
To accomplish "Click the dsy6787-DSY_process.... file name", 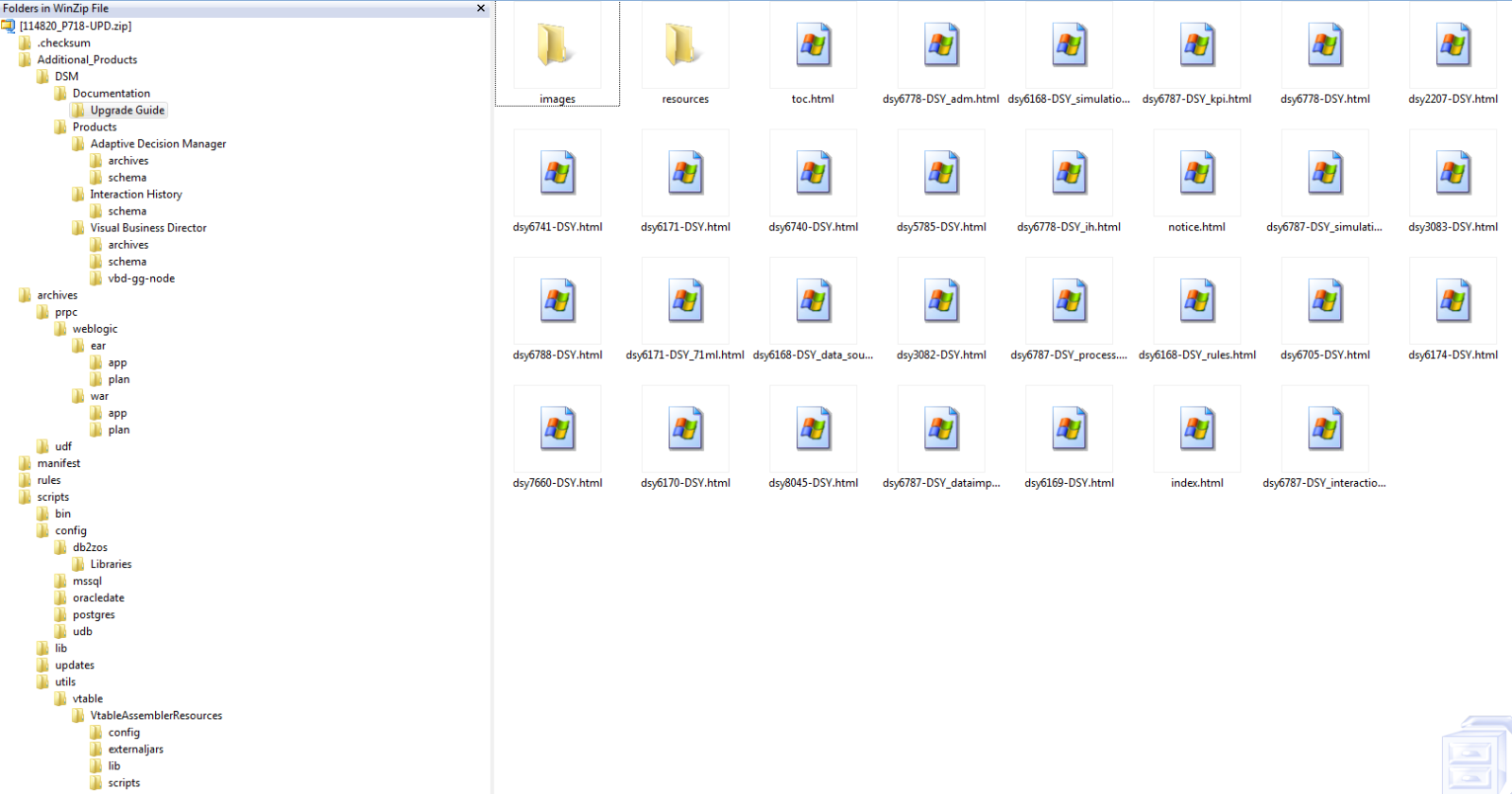I will point(1069,355).
